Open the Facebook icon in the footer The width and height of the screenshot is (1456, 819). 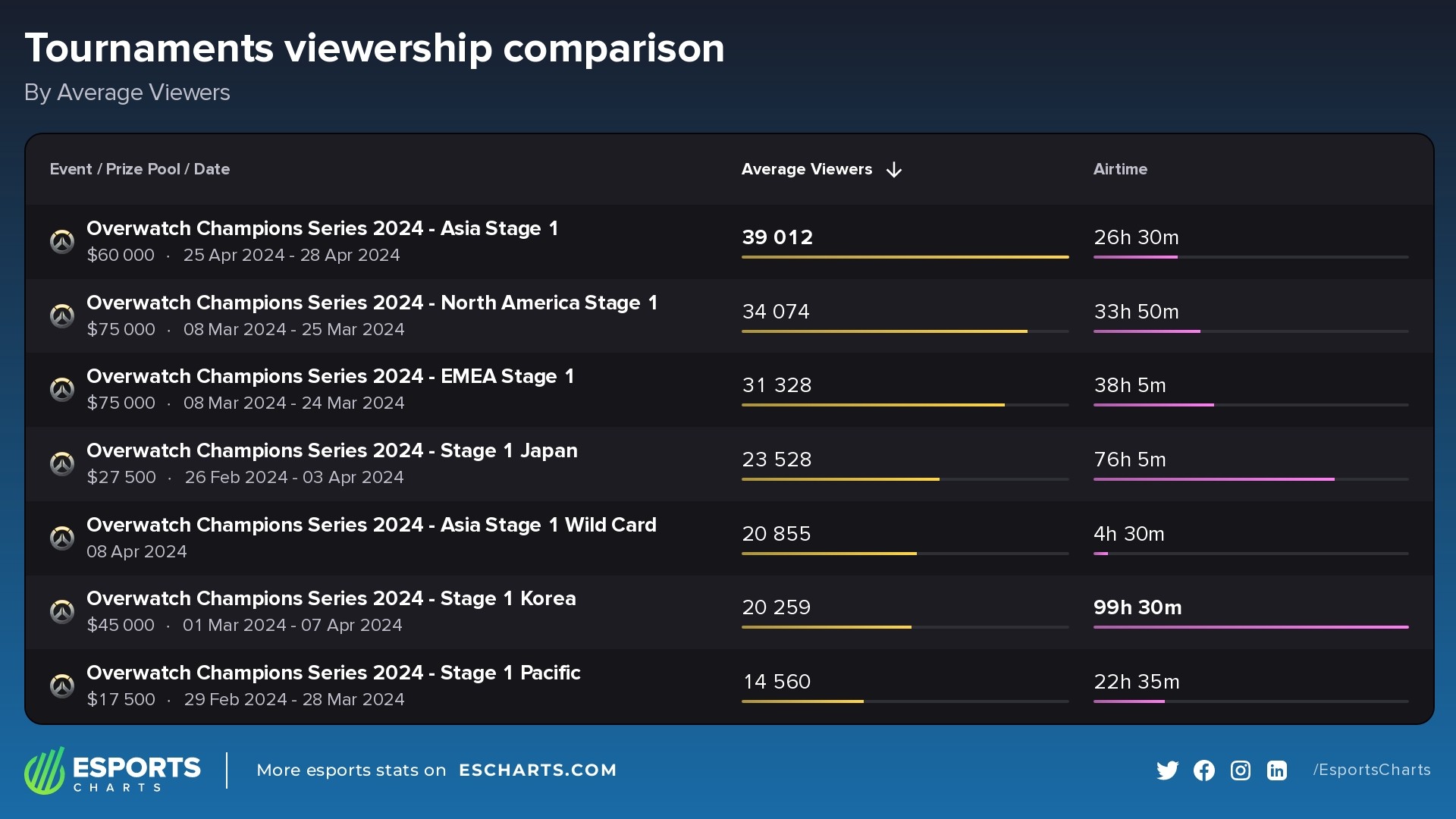(1203, 770)
